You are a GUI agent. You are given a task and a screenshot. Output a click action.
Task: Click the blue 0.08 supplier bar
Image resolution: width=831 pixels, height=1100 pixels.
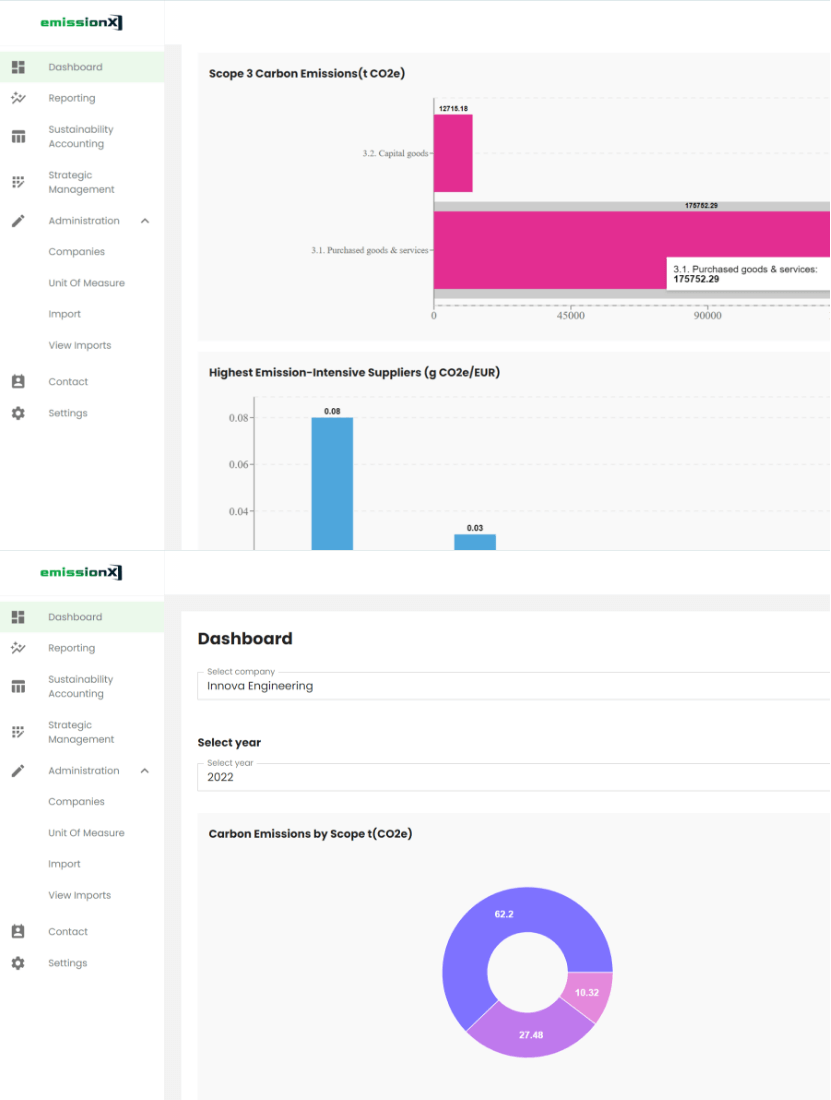coord(332,484)
